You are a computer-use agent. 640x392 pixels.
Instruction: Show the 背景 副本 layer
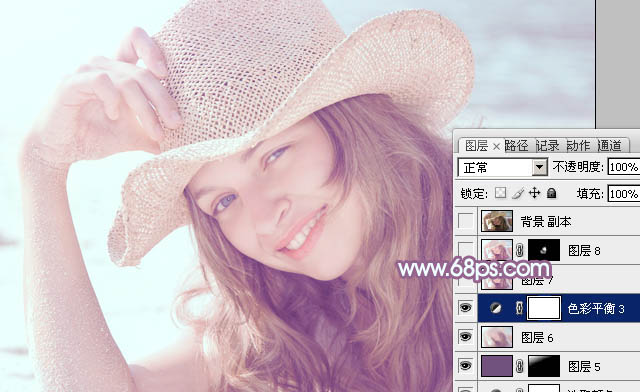click(465, 221)
